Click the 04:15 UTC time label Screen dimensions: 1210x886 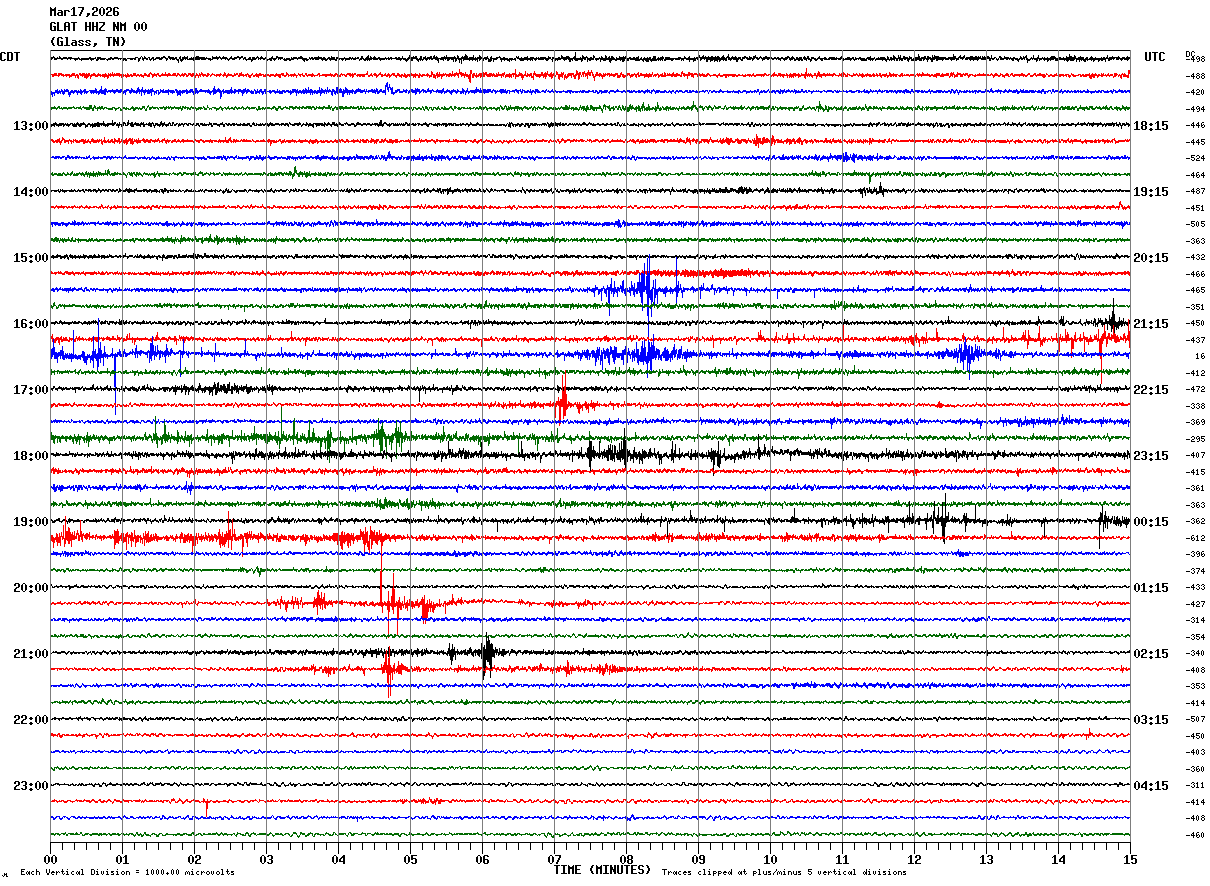1151,786
